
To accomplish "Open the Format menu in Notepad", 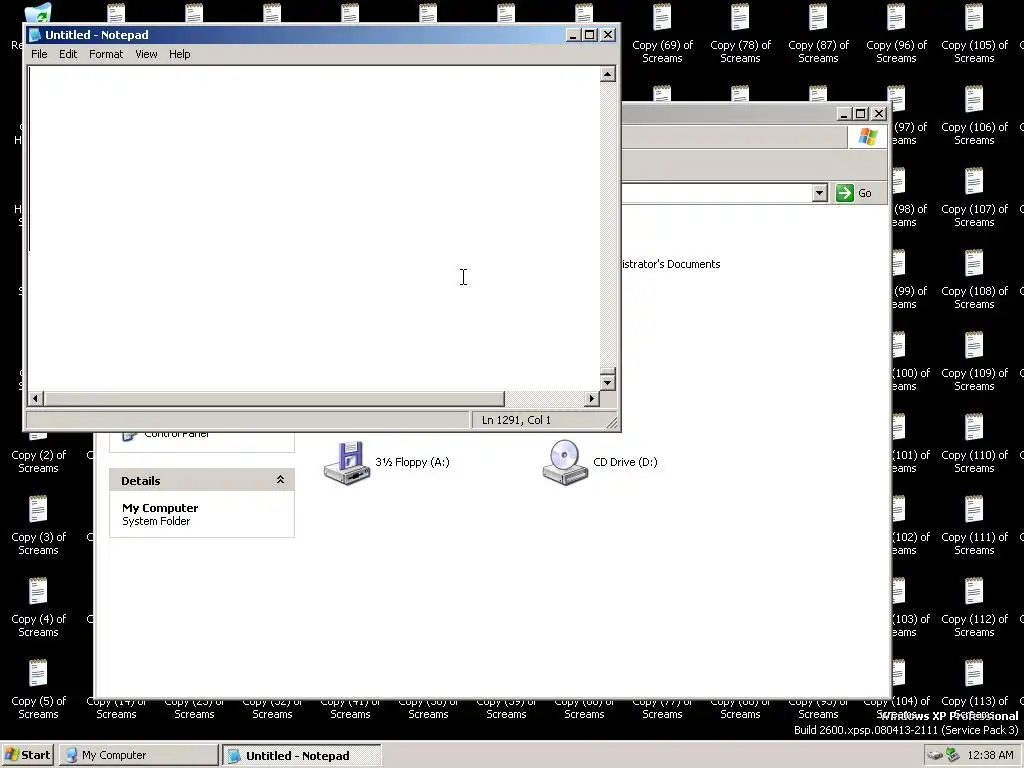I will pyautogui.click(x=106, y=54).
